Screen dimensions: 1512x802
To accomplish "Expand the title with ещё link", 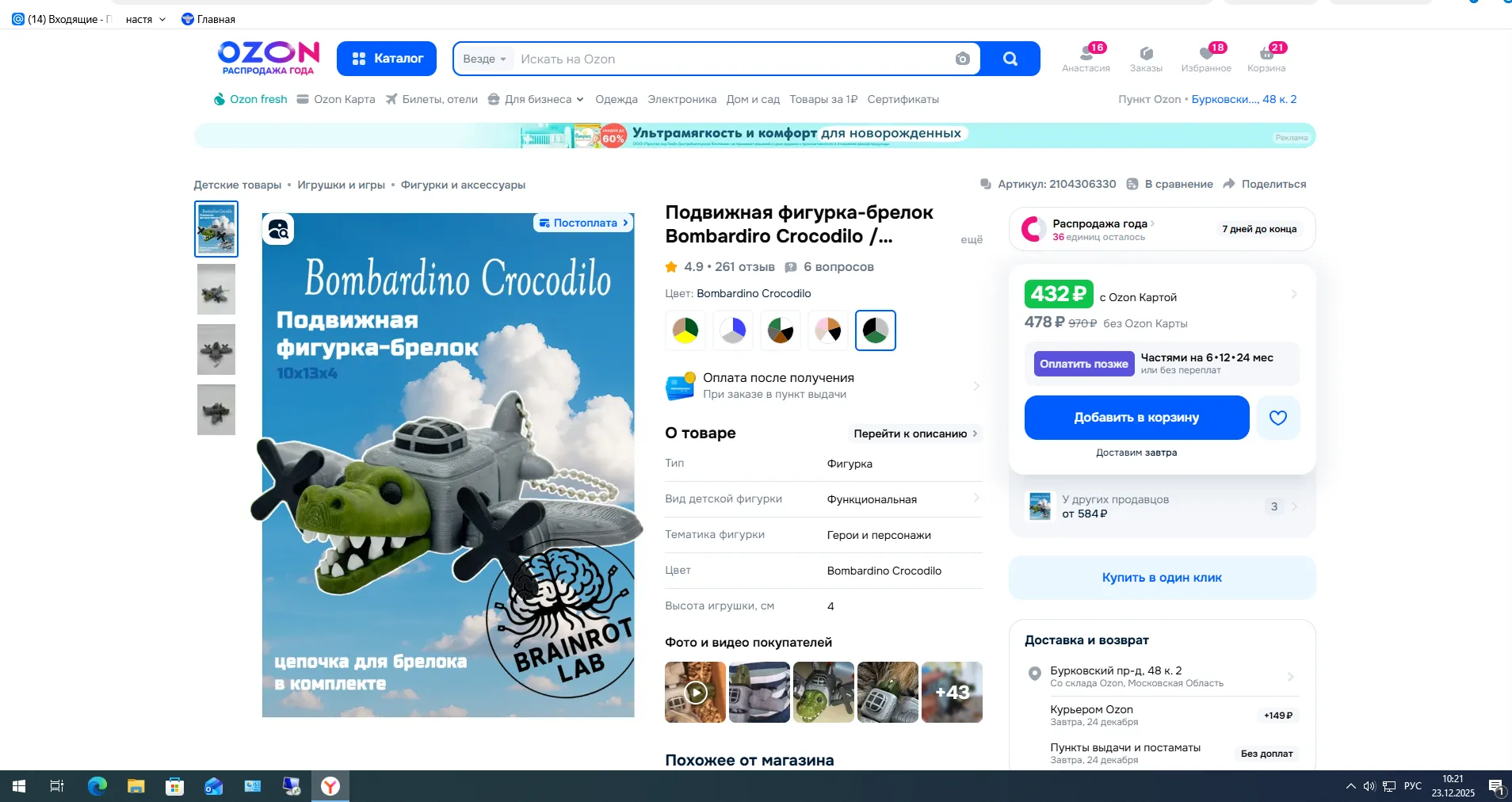I will 971,239.
